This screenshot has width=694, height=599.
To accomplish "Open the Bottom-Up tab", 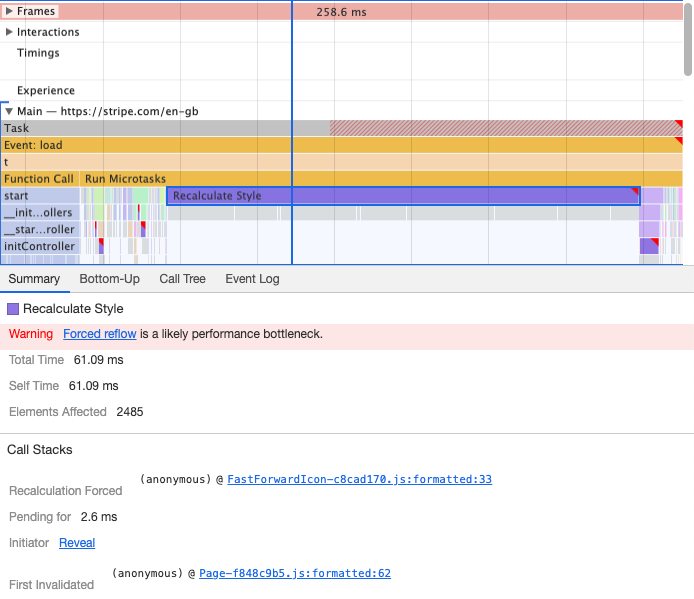I will click(x=109, y=279).
